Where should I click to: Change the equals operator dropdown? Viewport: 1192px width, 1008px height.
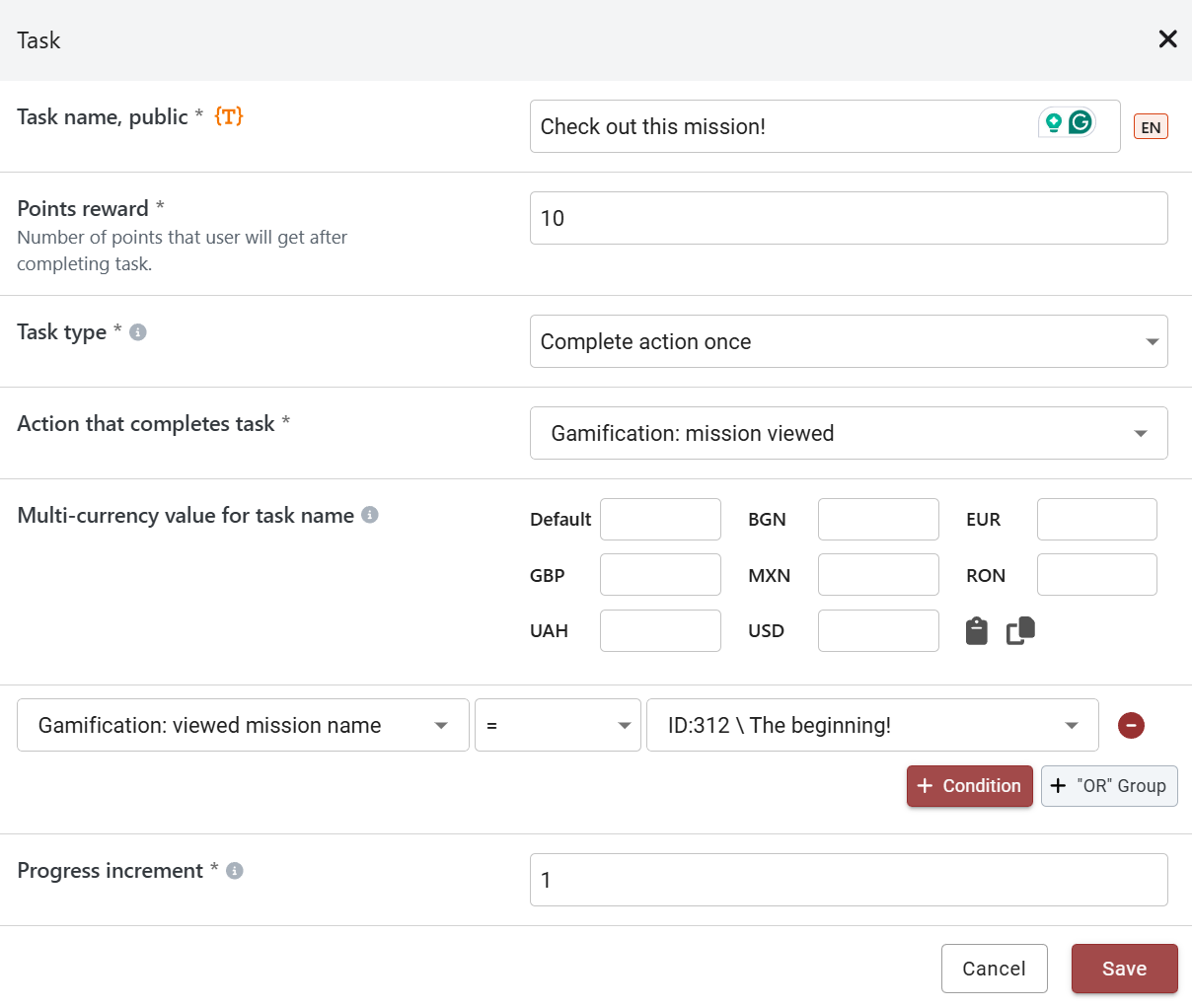pyautogui.click(x=558, y=725)
